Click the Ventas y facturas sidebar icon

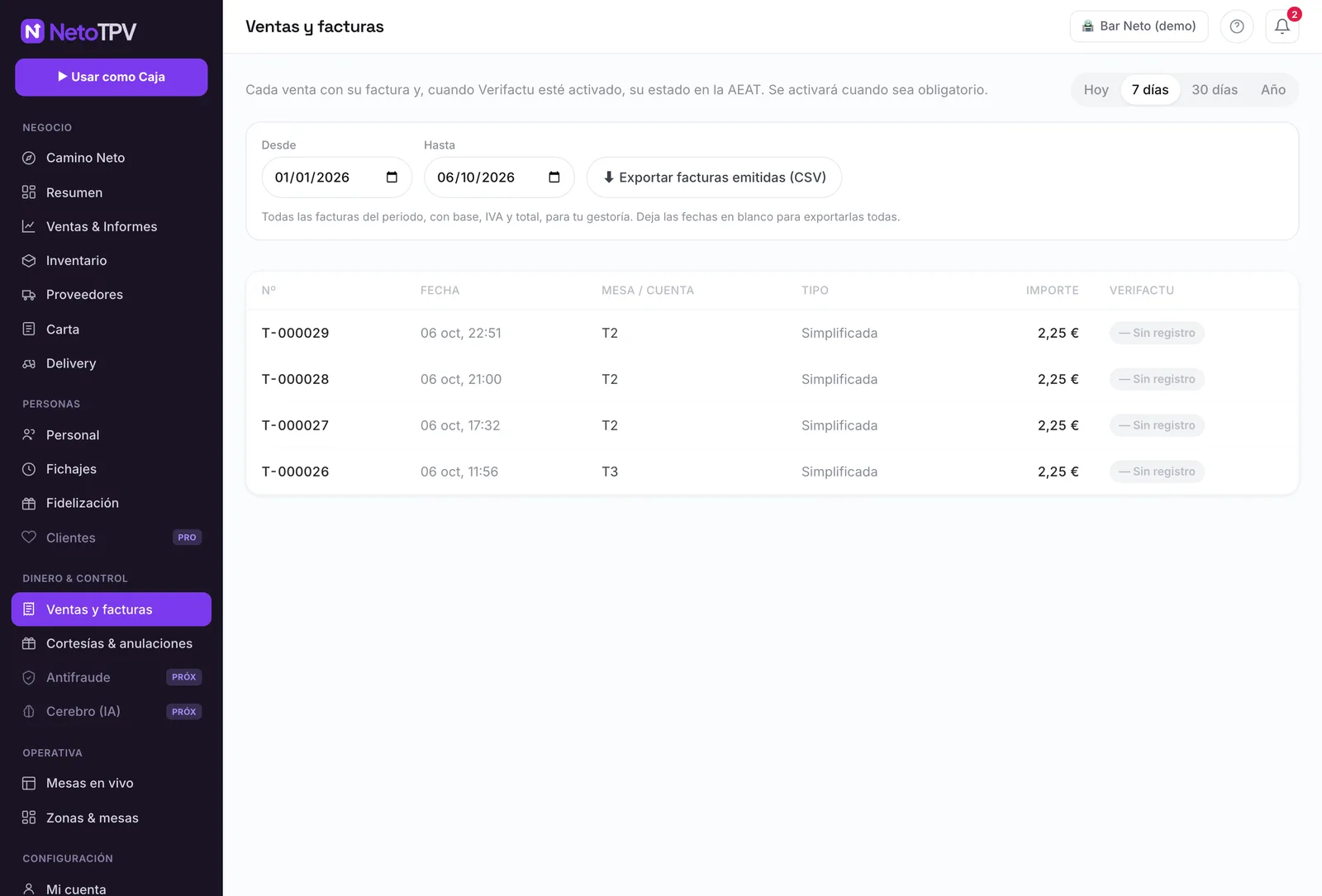[29, 609]
